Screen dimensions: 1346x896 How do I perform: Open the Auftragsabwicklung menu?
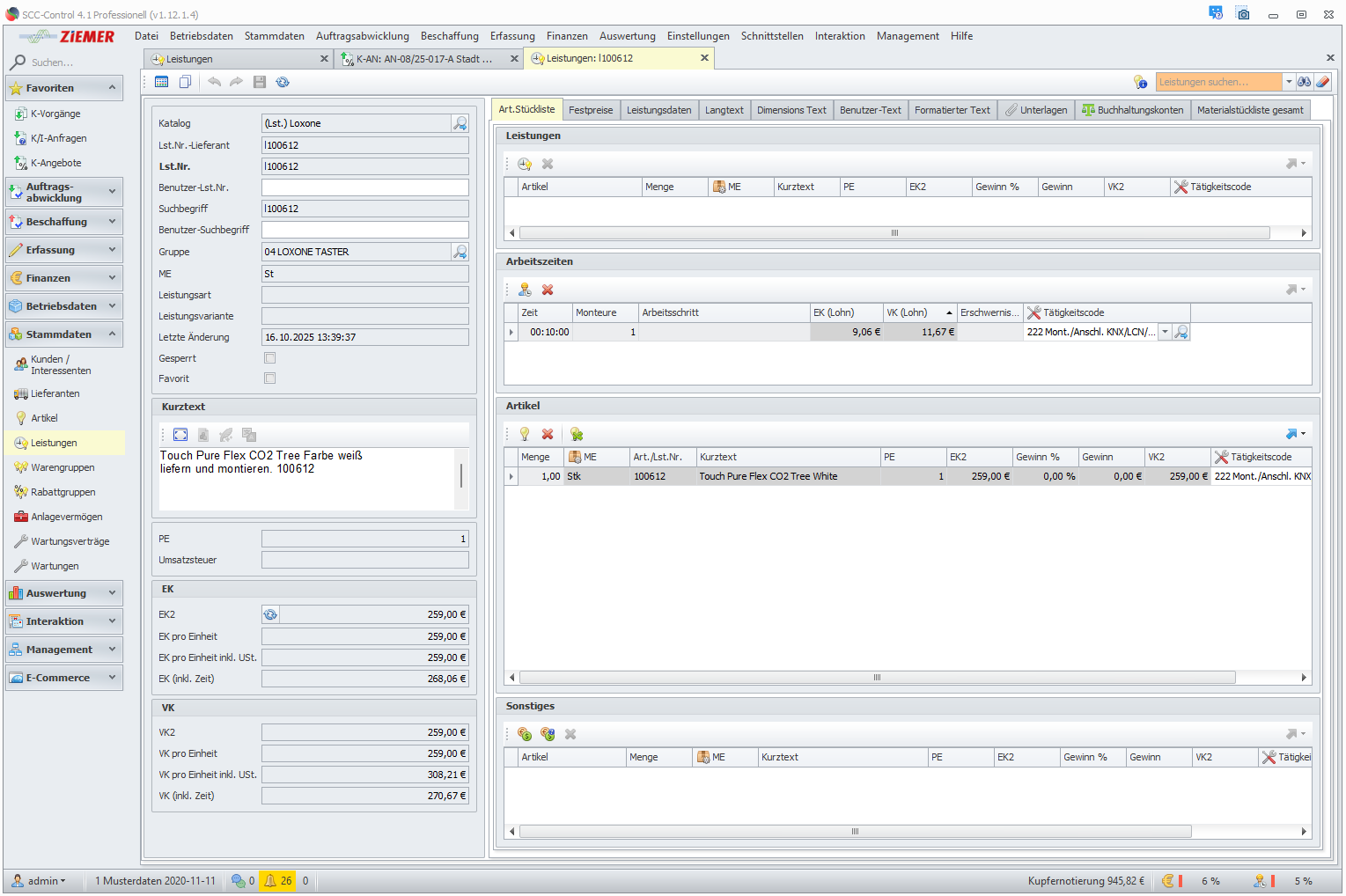point(362,36)
